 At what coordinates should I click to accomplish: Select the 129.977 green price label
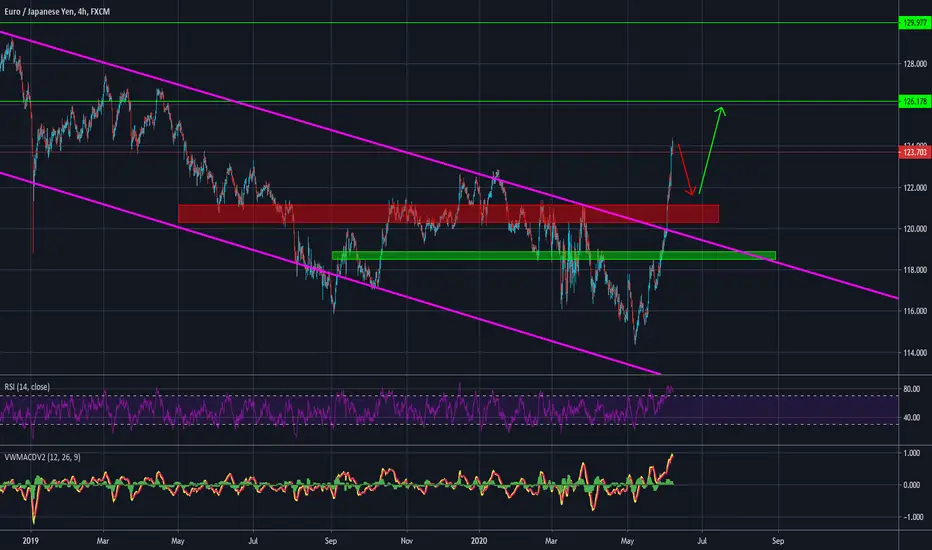[x=914, y=23]
